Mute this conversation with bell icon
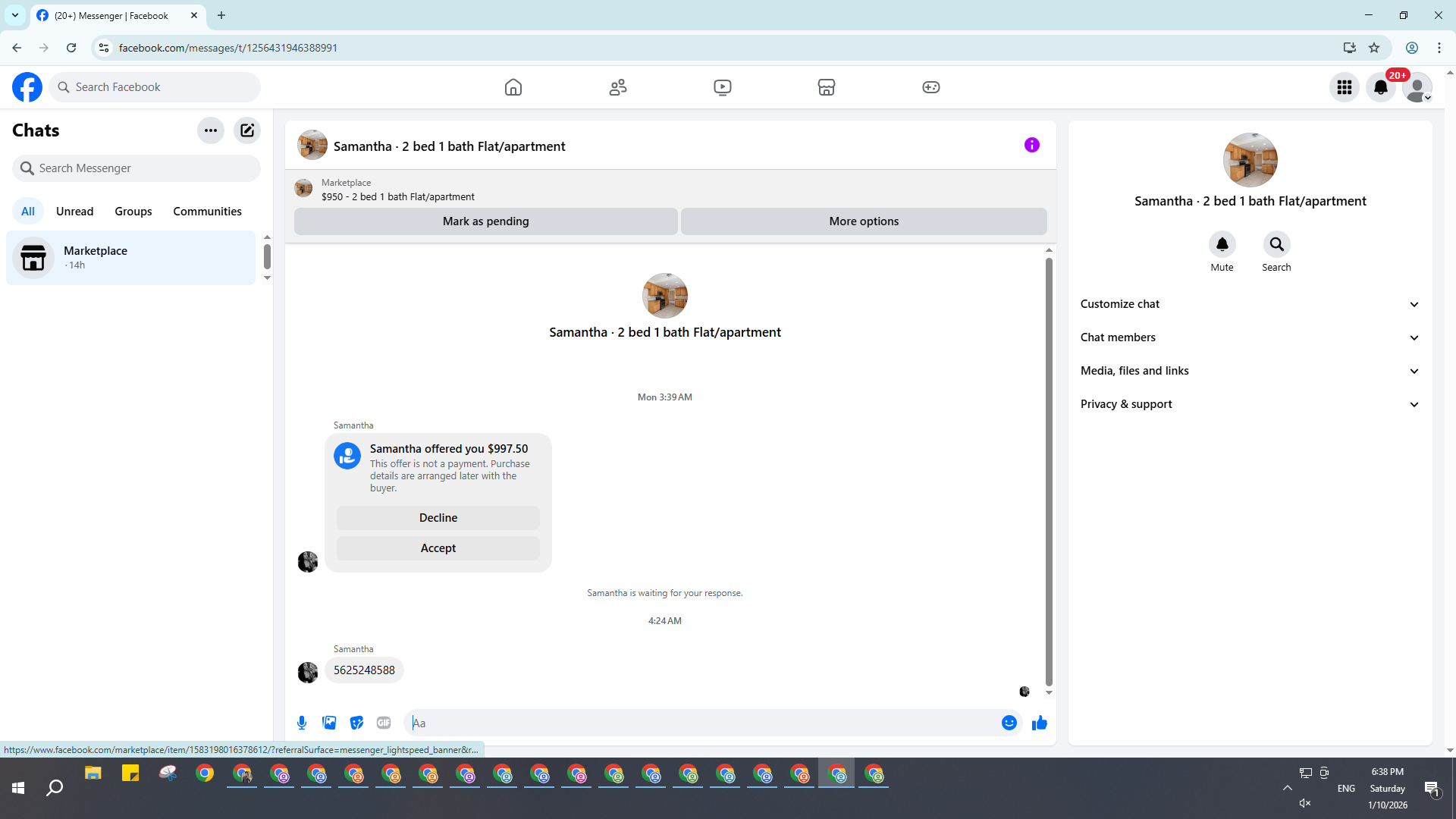 1222,244
